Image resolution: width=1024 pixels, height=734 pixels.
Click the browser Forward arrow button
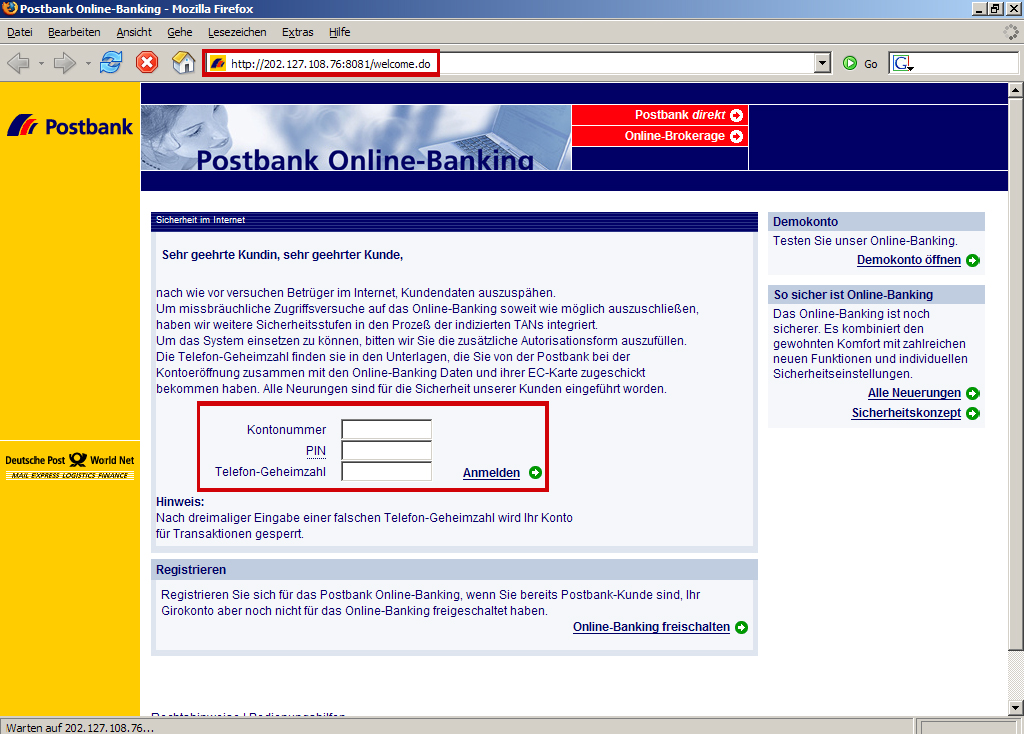pyautogui.click(x=65, y=63)
